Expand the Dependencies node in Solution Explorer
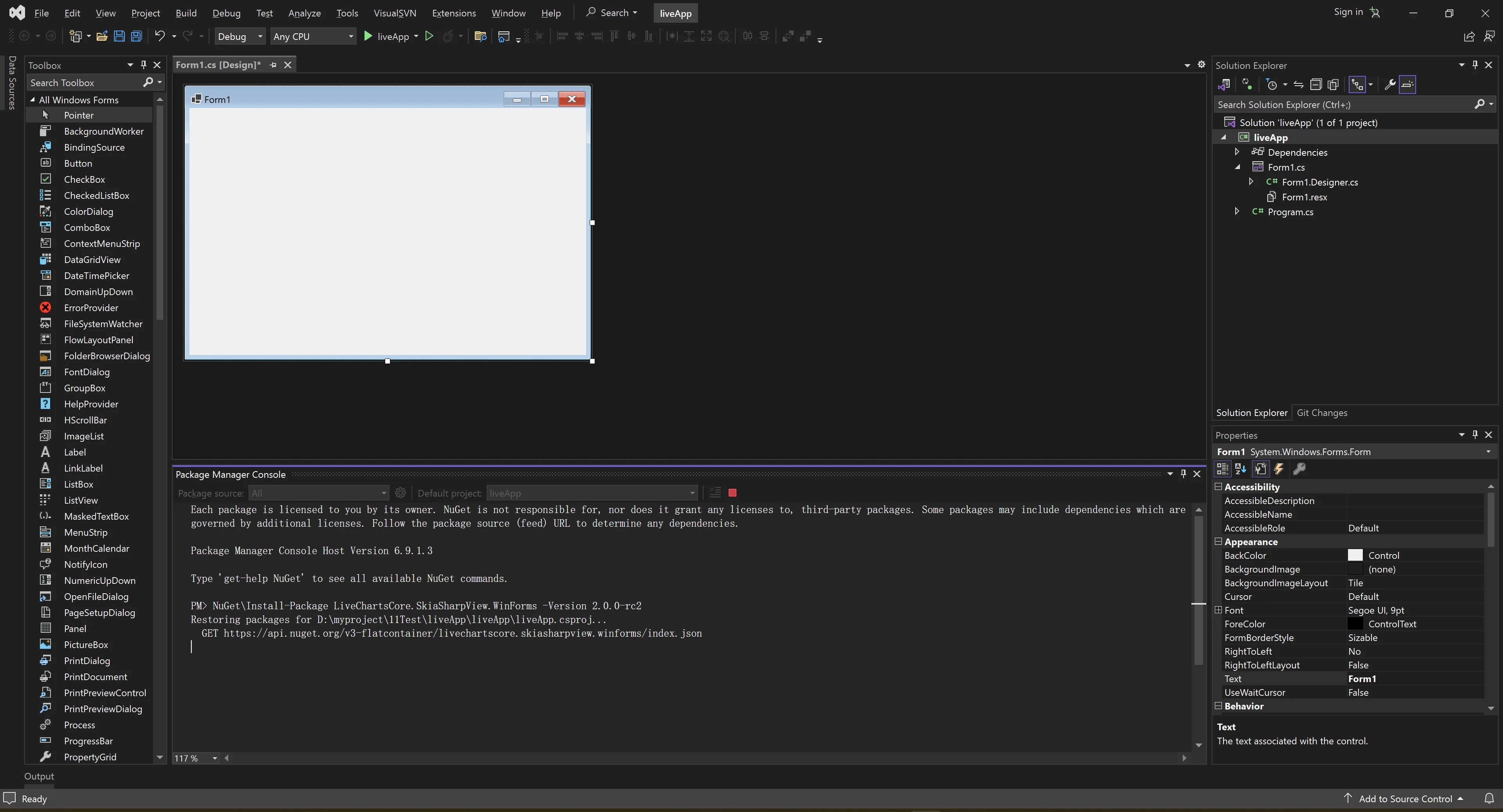This screenshot has height=812, width=1503. 1236,152
